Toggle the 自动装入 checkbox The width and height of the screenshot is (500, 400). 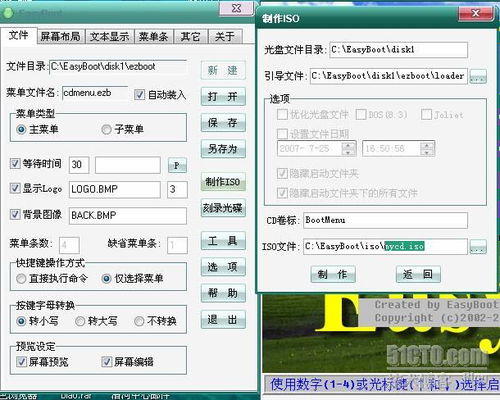coord(139,95)
